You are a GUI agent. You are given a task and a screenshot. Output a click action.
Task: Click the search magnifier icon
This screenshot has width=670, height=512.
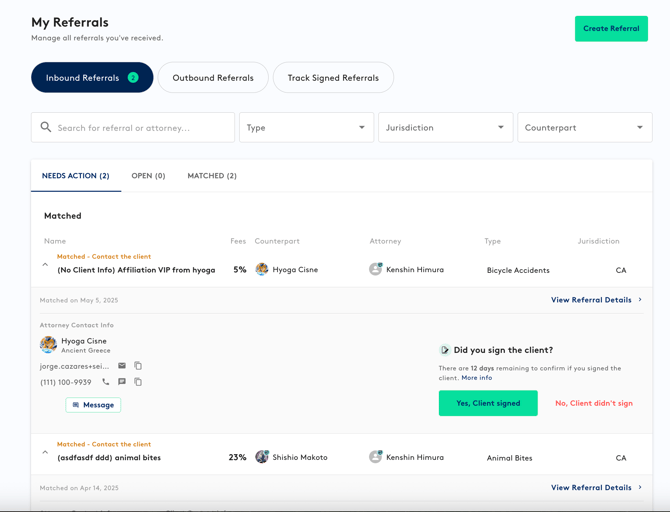click(x=46, y=128)
